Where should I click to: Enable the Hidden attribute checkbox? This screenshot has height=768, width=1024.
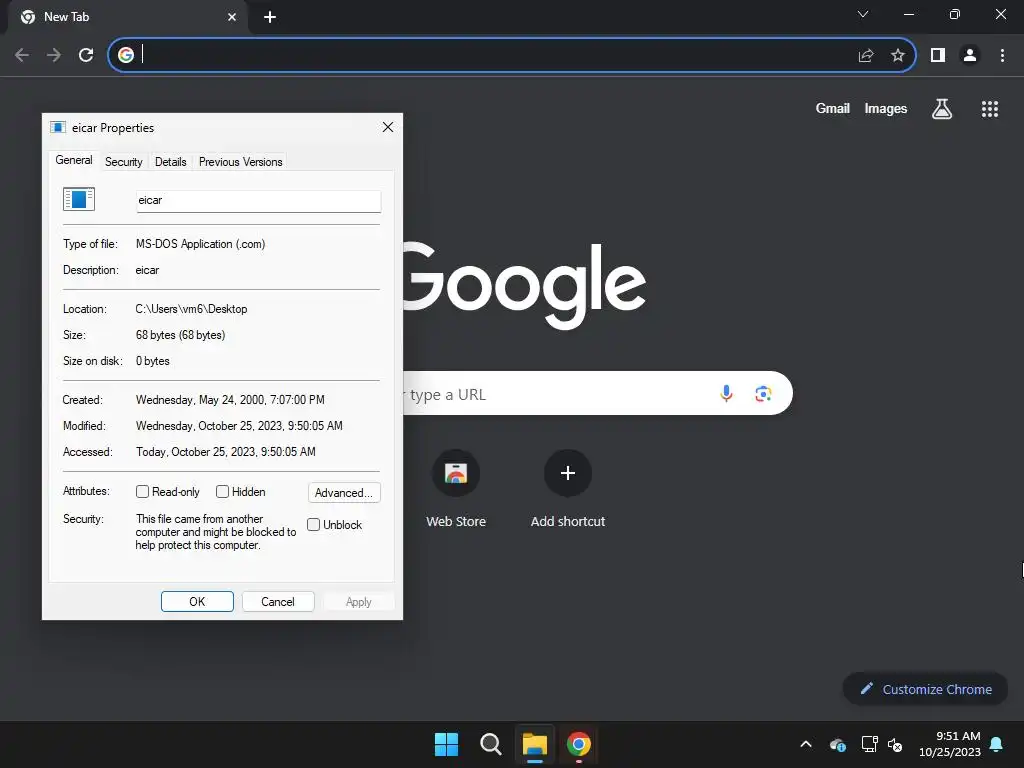pos(222,492)
